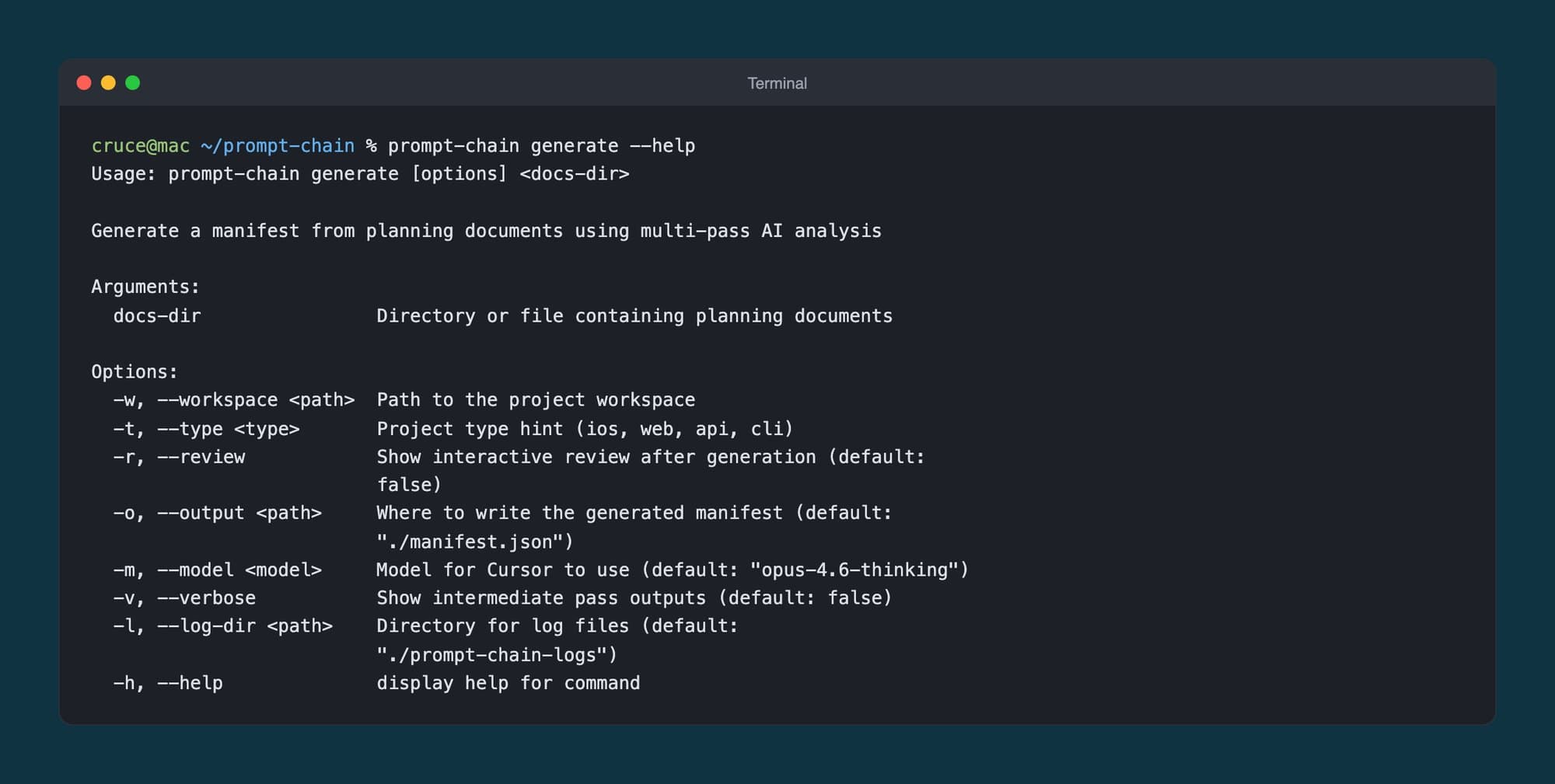Click the 'Arguments:' heading
This screenshot has height=784, width=1555.
pyautogui.click(x=145, y=287)
